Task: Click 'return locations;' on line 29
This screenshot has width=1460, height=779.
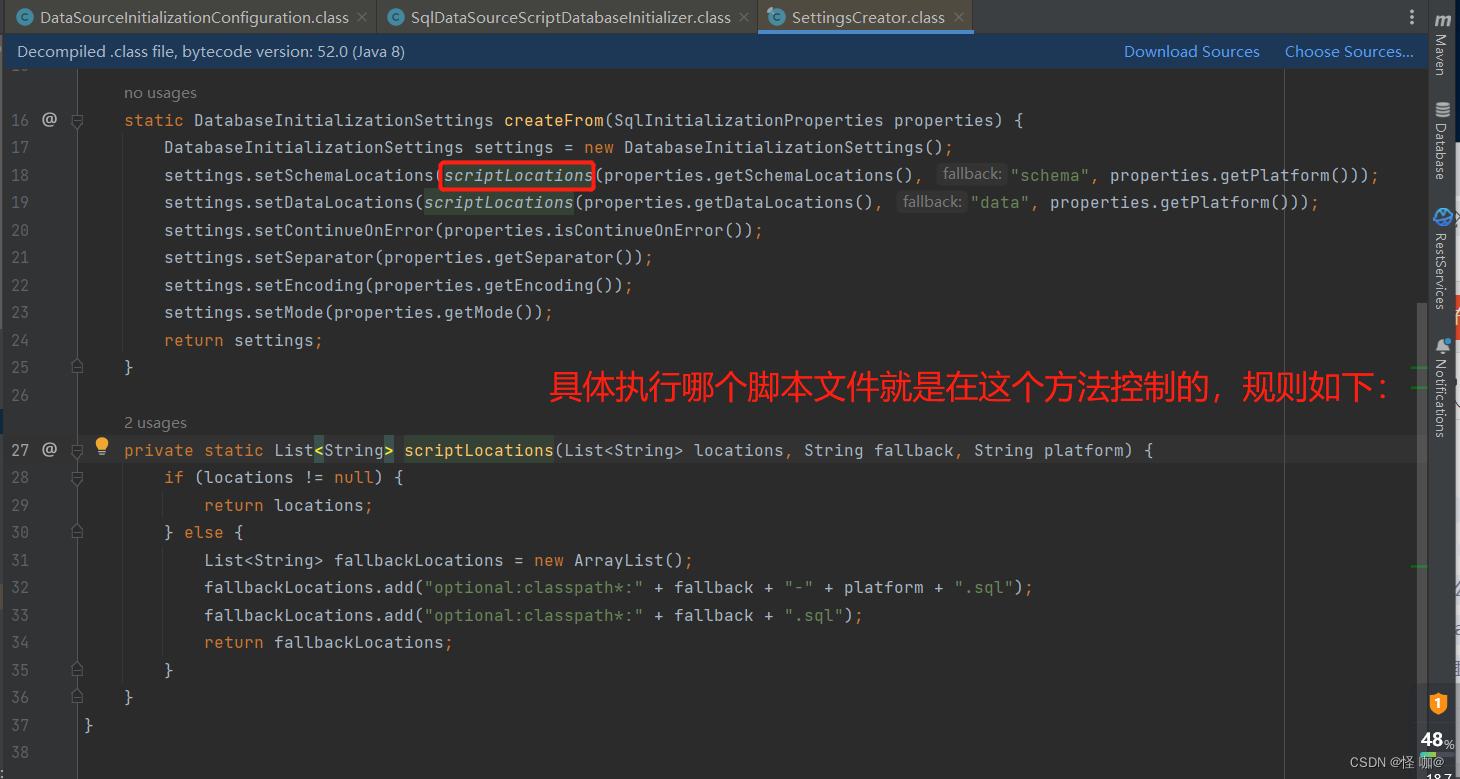Action: click(x=288, y=506)
